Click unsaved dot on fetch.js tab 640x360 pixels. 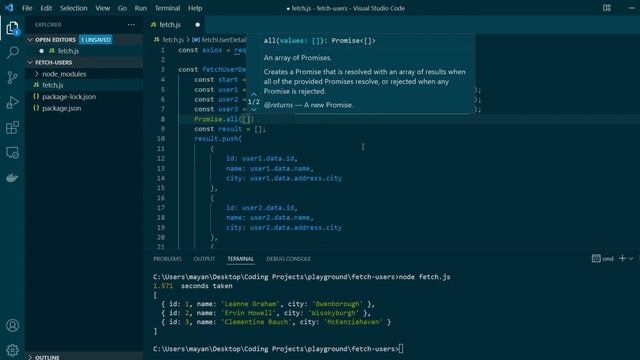(198, 24)
